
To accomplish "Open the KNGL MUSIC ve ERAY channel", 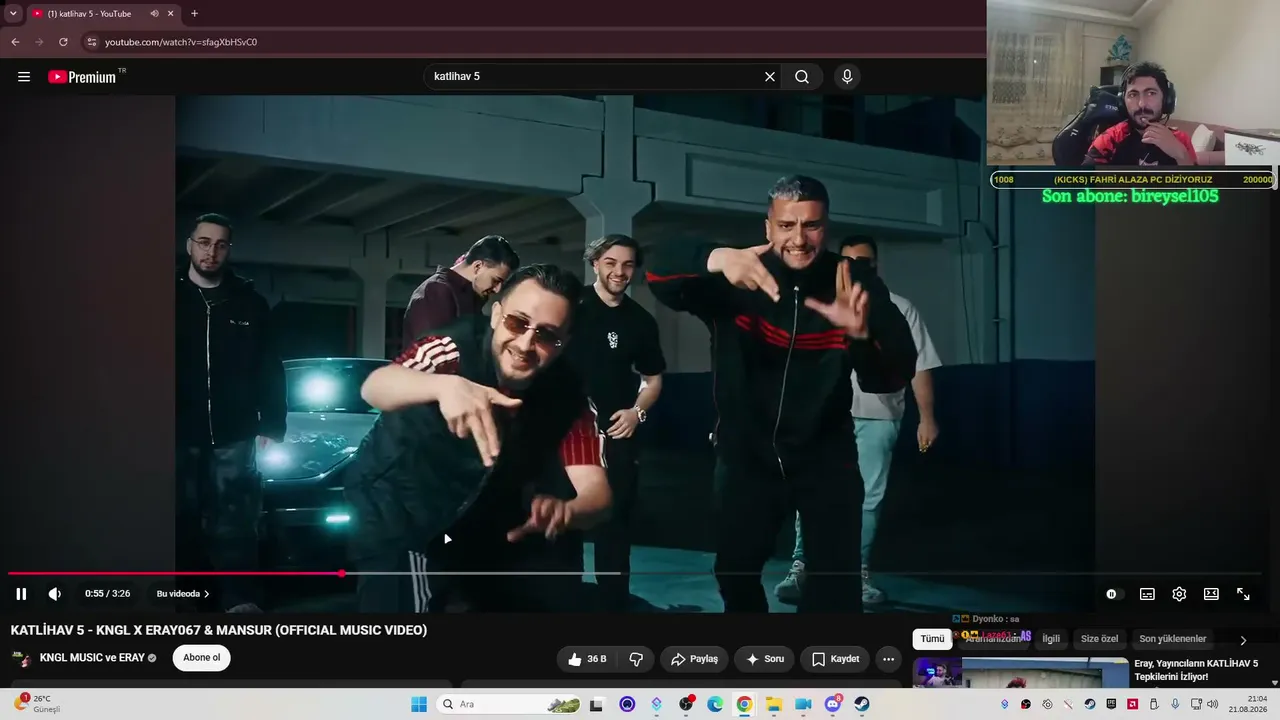I will pos(92,658).
